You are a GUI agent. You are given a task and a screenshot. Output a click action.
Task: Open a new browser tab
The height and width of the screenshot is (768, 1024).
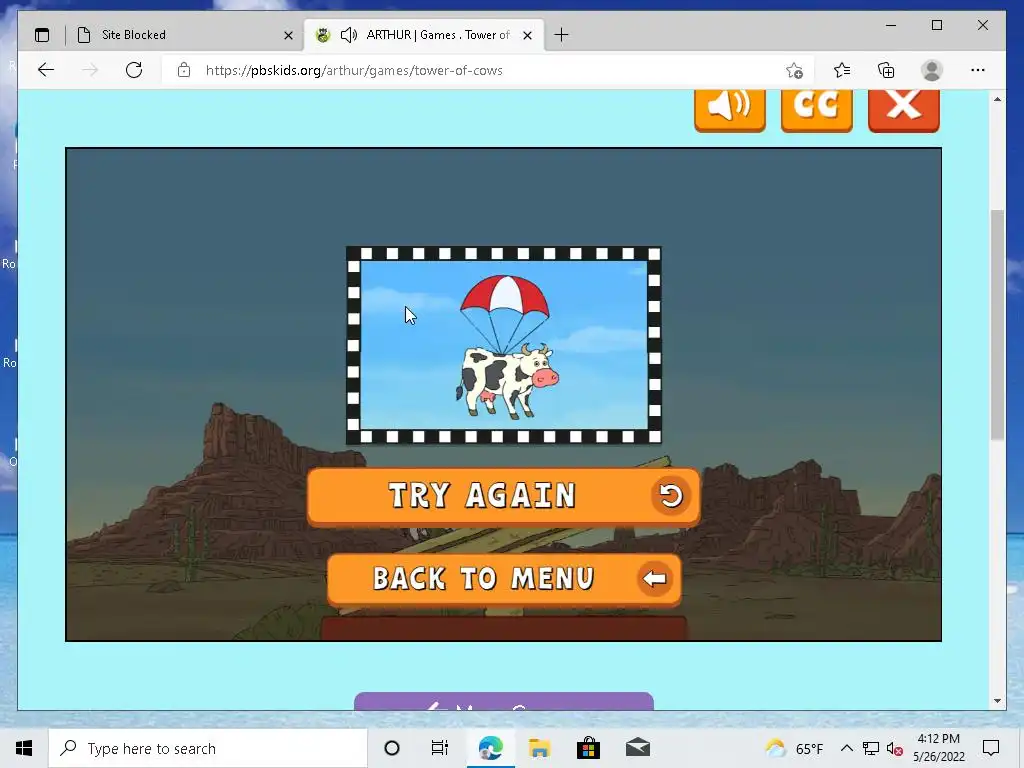pyautogui.click(x=561, y=35)
